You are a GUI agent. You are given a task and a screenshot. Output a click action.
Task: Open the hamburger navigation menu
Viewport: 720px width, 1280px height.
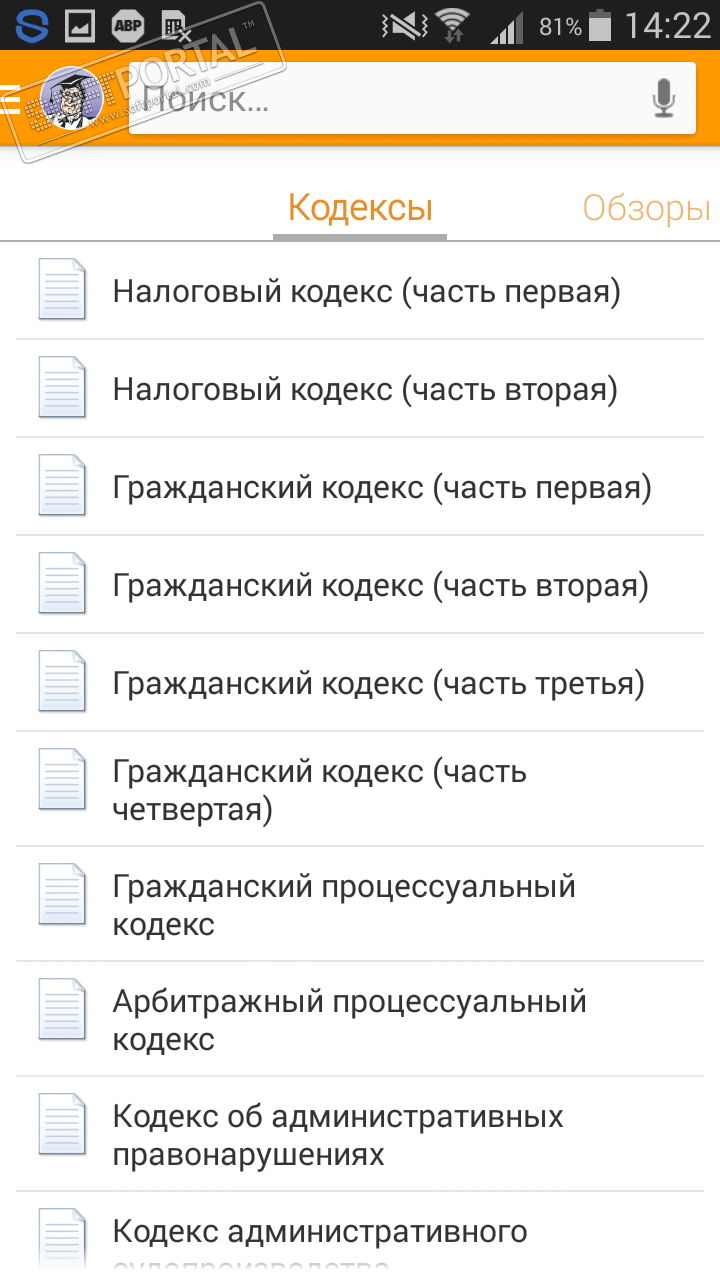10,100
